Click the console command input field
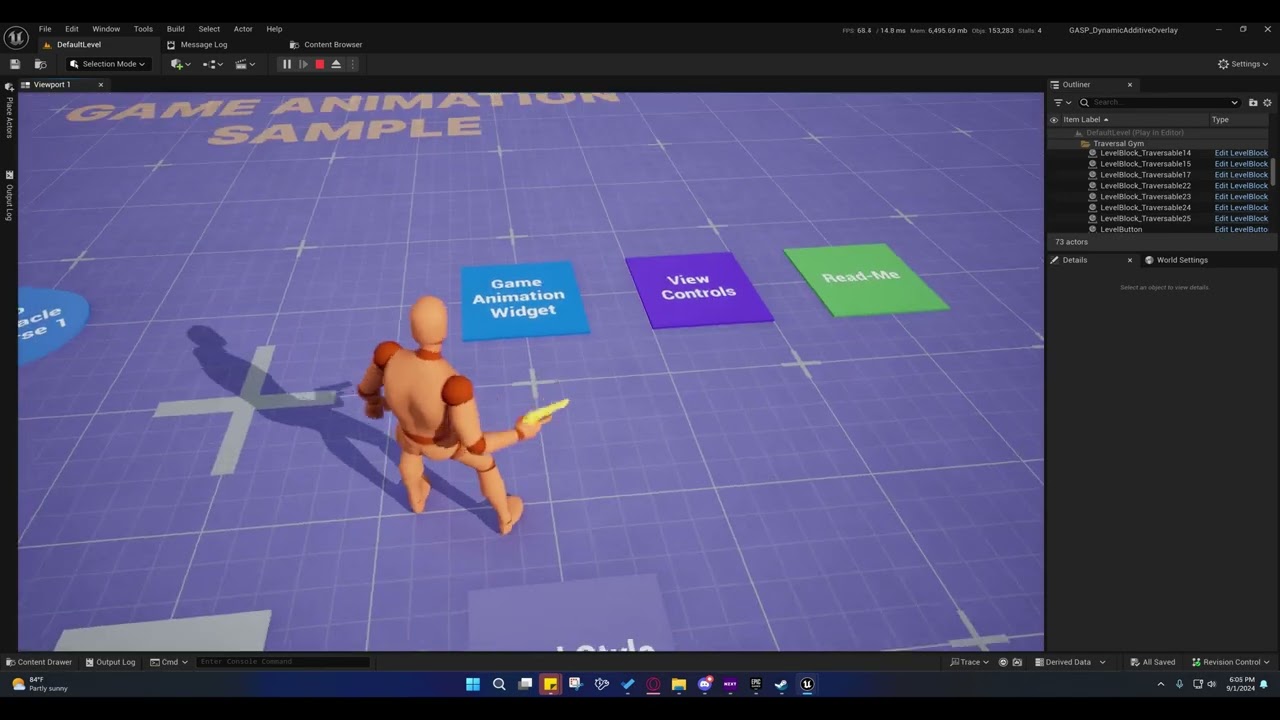 point(283,662)
